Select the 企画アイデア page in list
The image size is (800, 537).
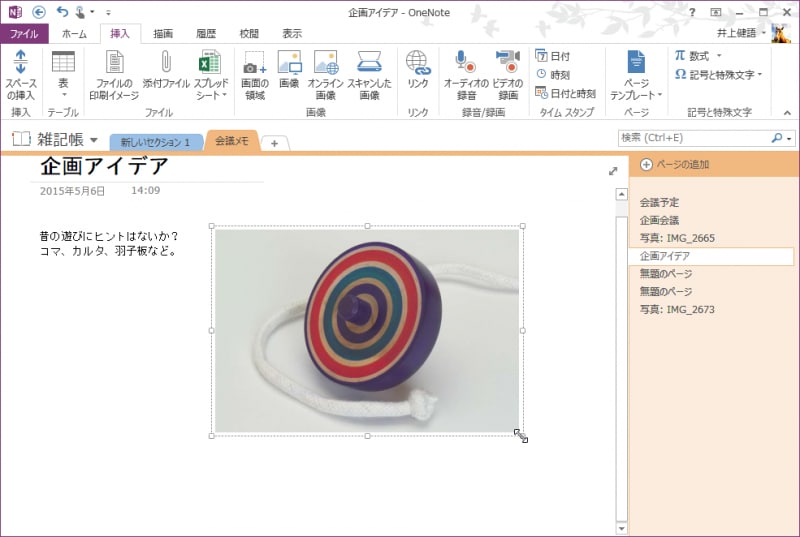click(711, 256)
